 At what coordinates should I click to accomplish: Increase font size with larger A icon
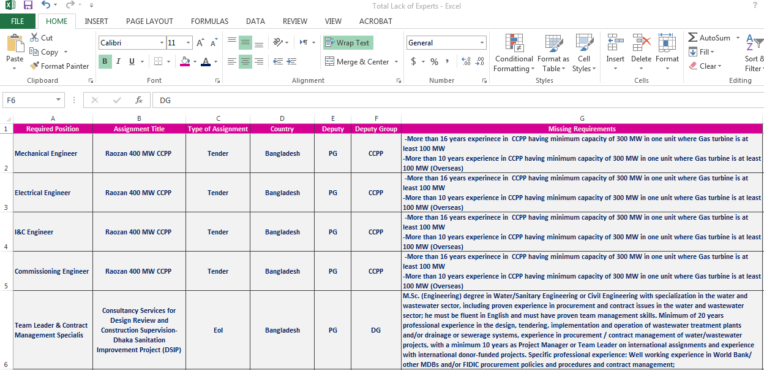tap(200, 43)
